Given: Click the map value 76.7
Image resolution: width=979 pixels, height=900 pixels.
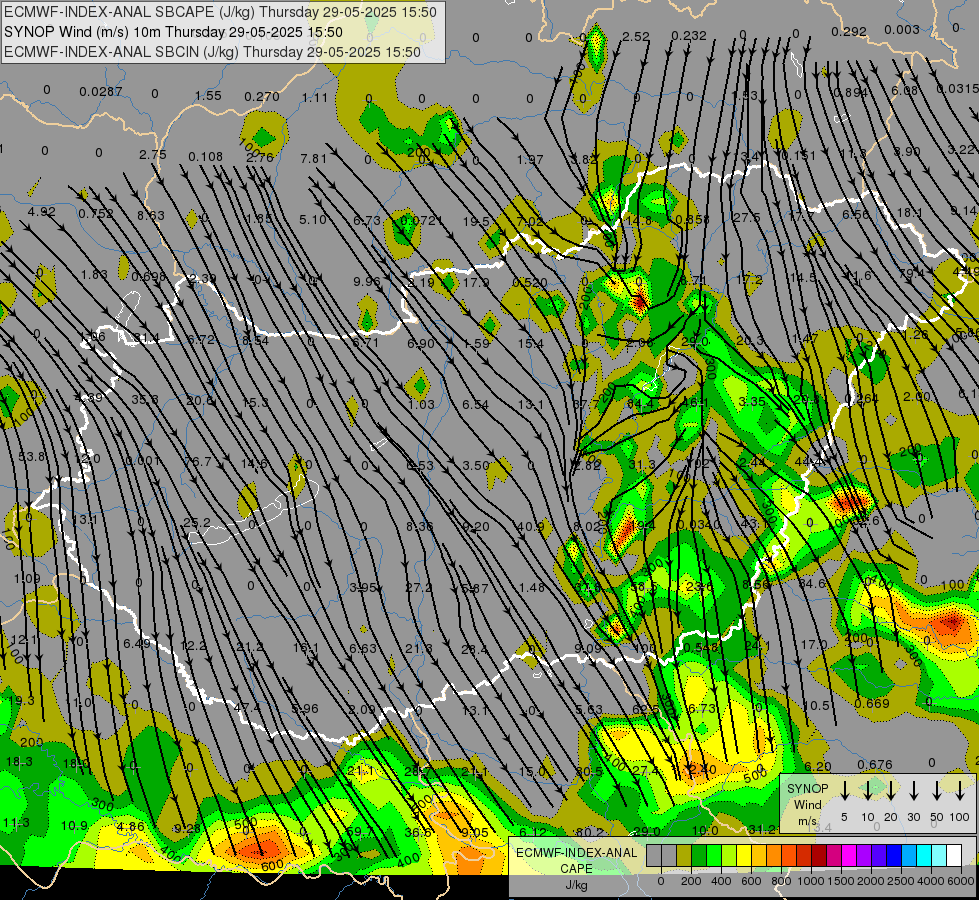Looking at the screenshot, I should pos(198,462).
